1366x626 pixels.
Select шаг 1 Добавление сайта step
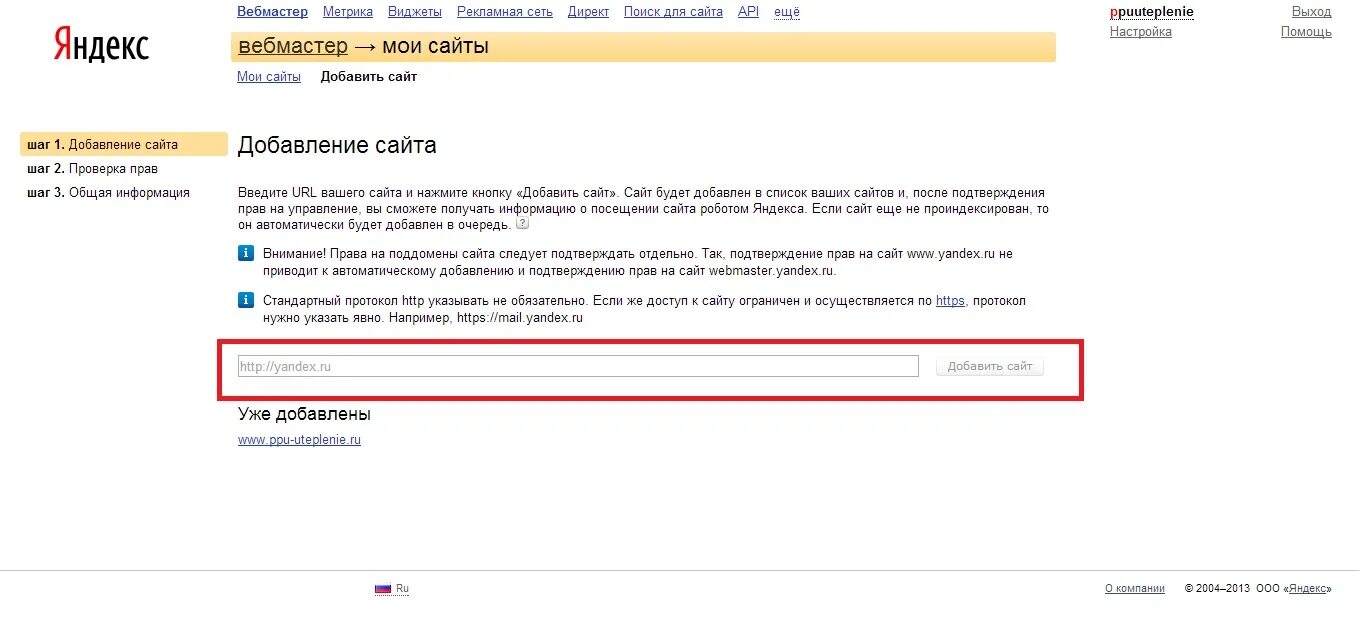coord(124,145)
